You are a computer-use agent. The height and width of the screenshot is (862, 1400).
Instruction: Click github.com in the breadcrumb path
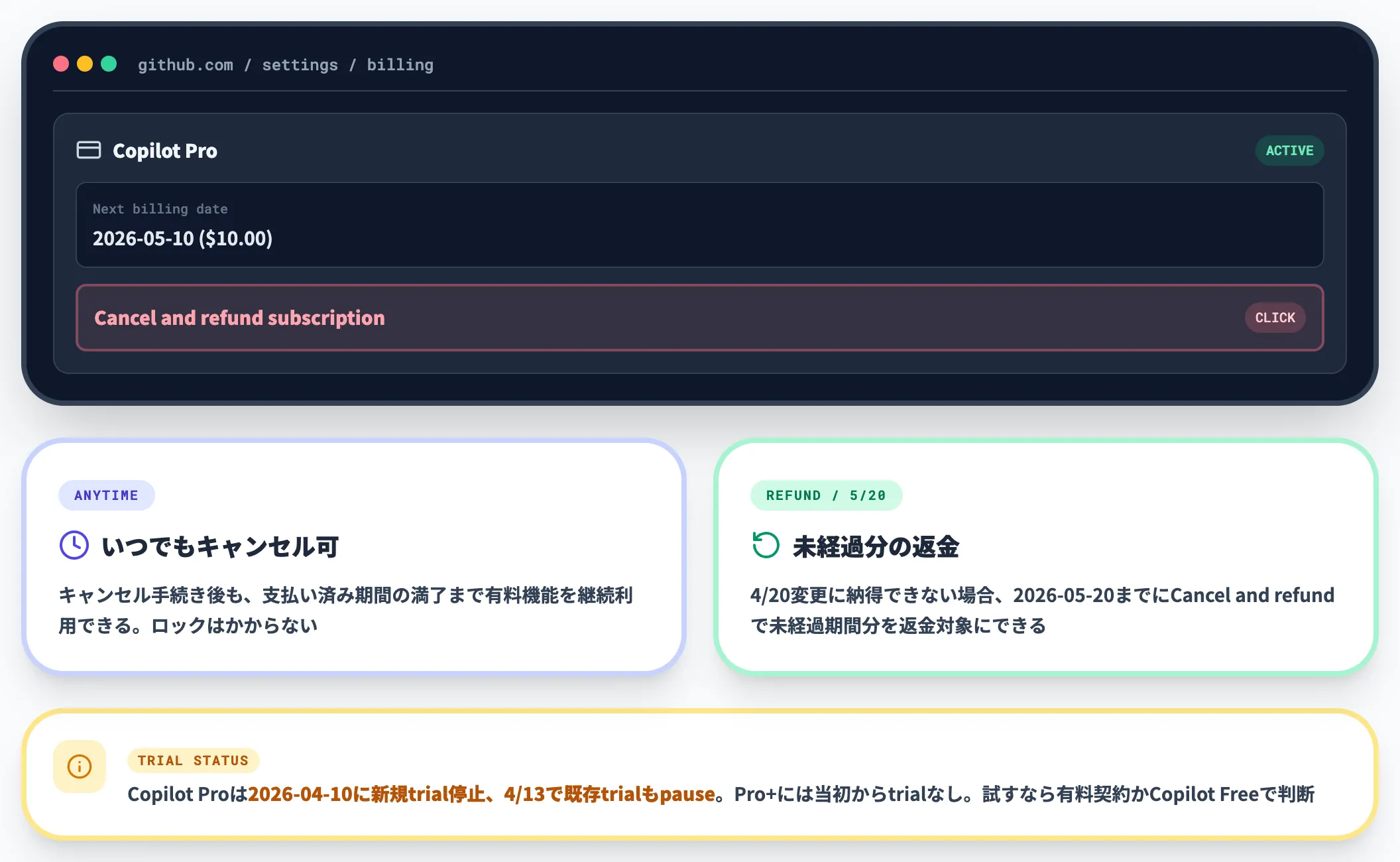(185, 65)
